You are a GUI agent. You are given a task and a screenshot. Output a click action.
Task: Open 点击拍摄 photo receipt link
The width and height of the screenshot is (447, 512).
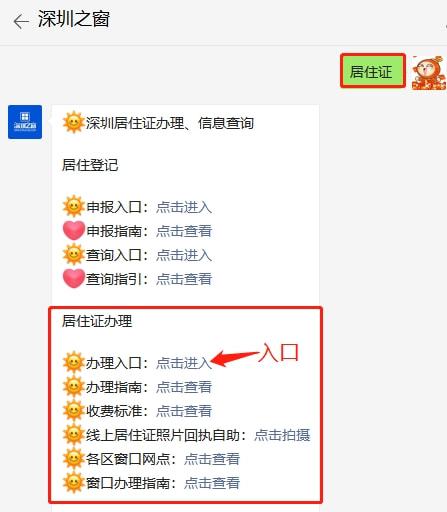(282, 435)
